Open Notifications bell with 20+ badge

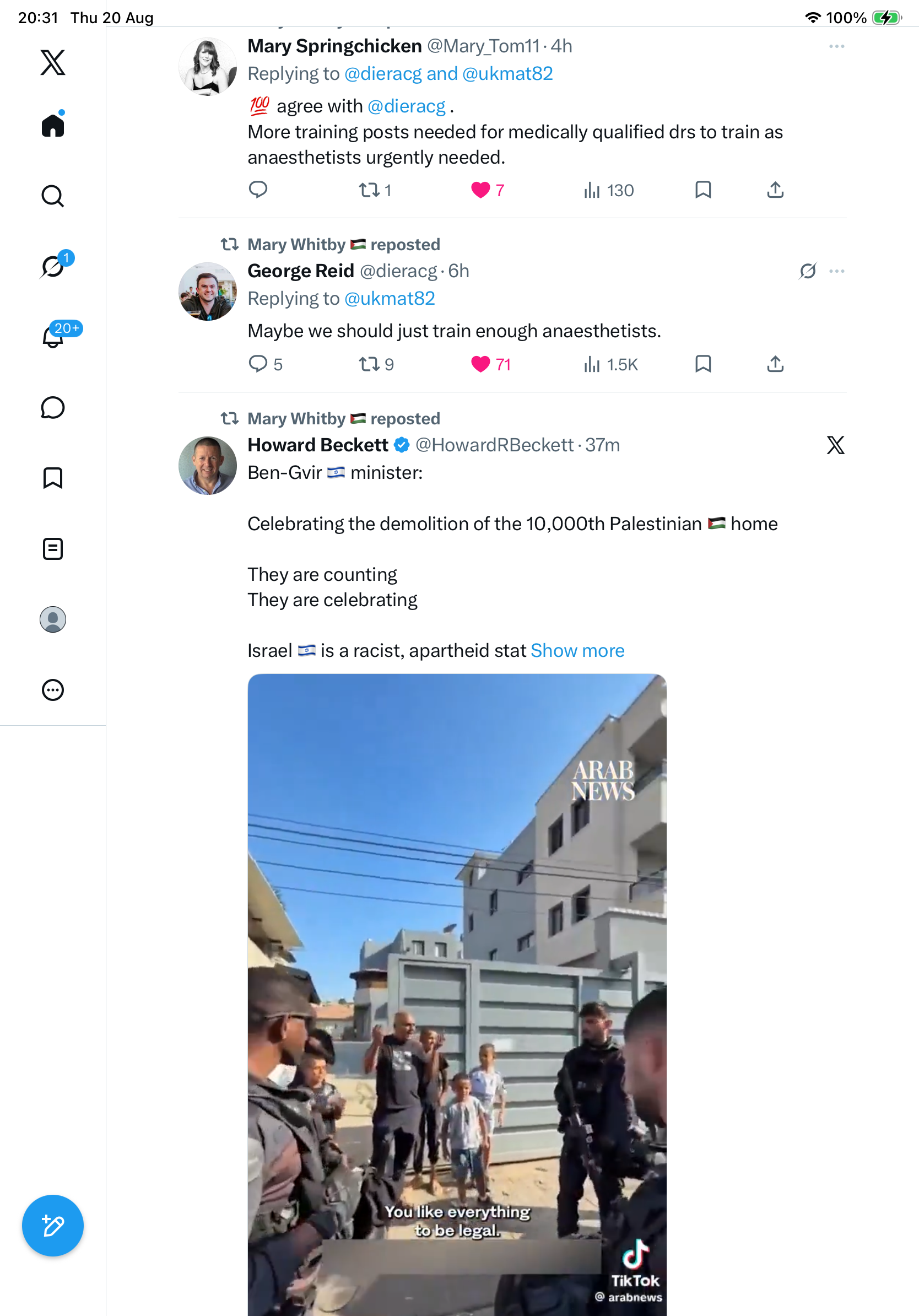click(53, 337)
